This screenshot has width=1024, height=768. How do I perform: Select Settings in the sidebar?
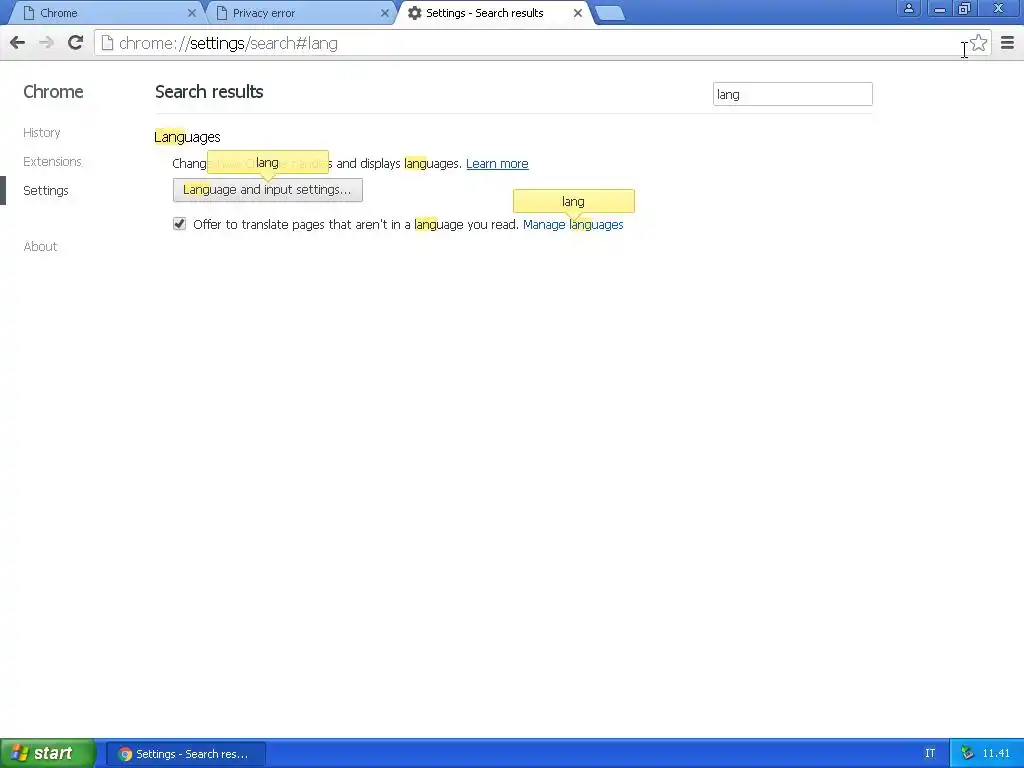point(46,191)
